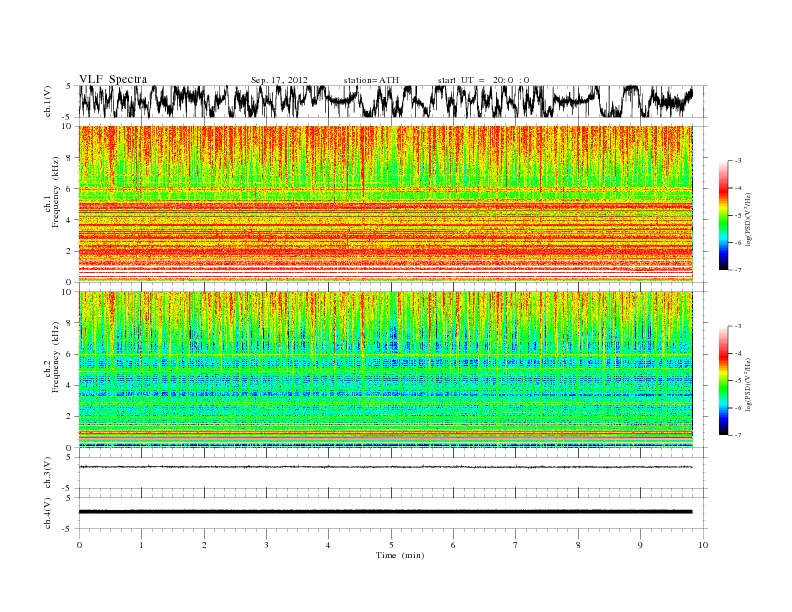
Task: Click the "ch.4(V)" axis label
Action: coord(48,514)
